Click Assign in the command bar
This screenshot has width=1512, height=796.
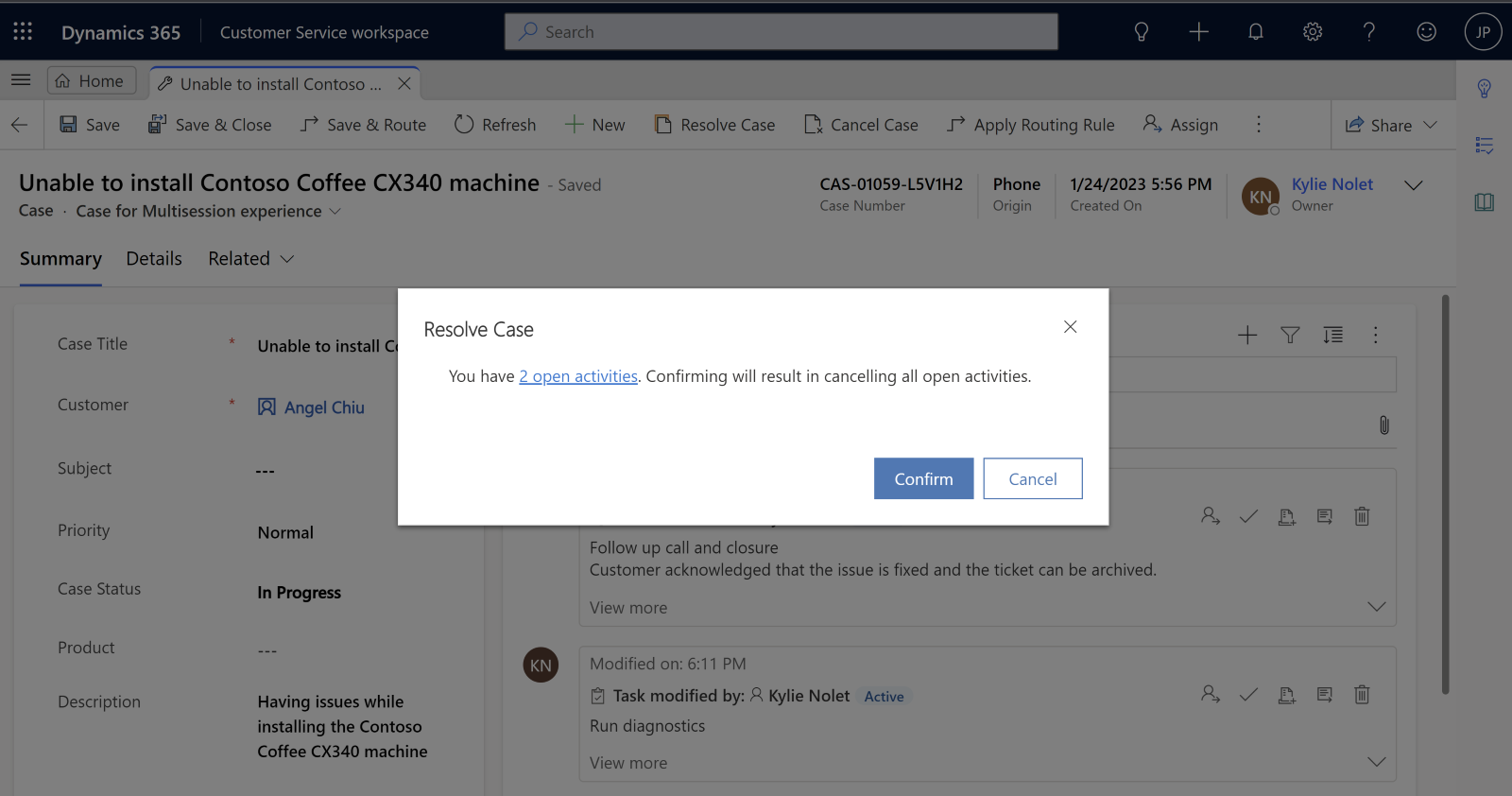click(x=1180, y=125)
